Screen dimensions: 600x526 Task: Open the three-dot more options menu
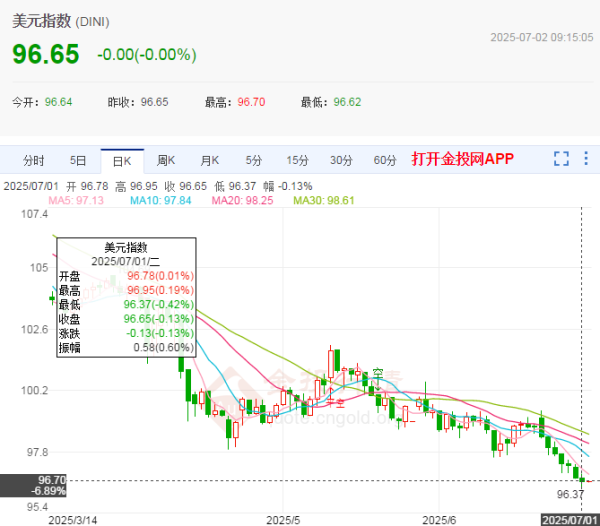(x=586, y=158)
